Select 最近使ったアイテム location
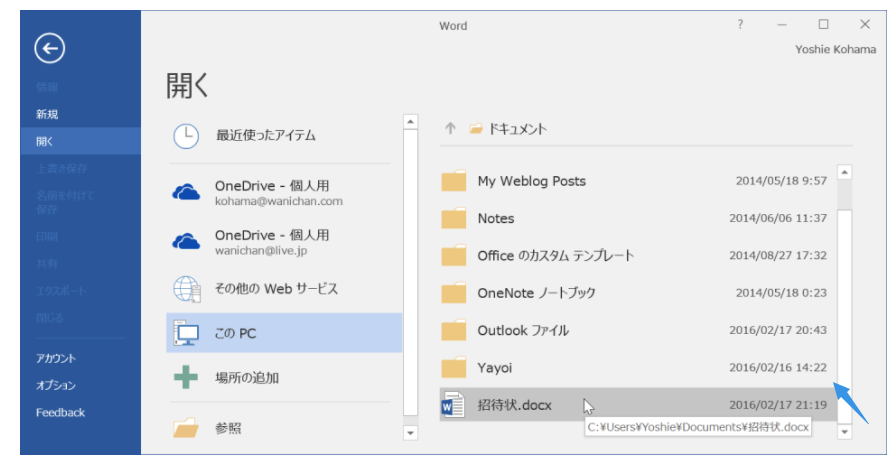The width and height of the screenshot is (893, 464). [265, 135]
